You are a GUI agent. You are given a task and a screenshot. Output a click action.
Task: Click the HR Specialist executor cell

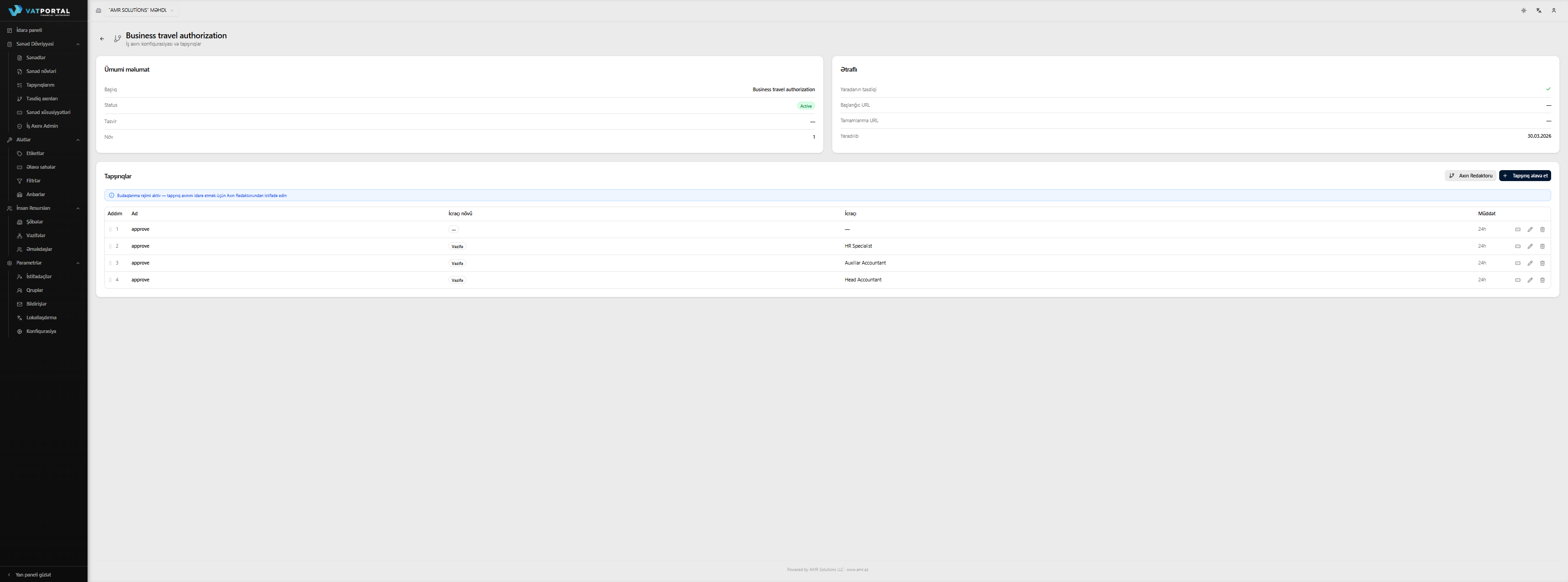(858, 247)
